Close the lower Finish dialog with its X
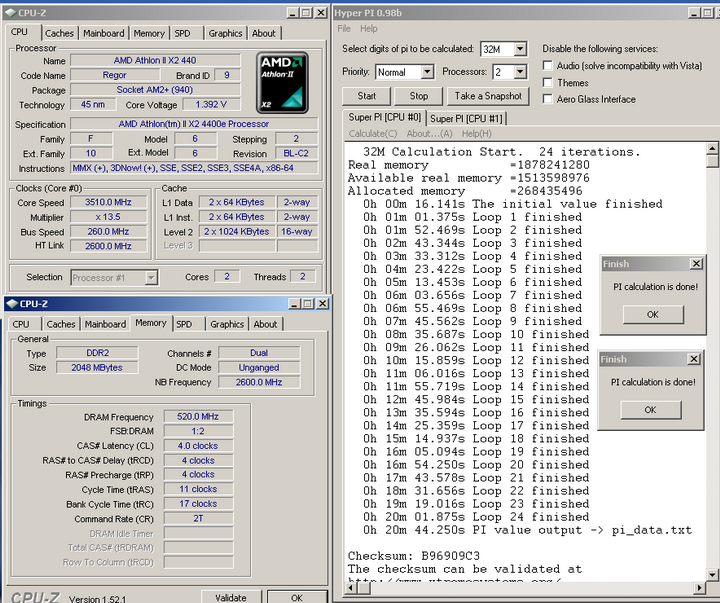The image size is (720, 603). pyautogui.click(x=696, y=359)
